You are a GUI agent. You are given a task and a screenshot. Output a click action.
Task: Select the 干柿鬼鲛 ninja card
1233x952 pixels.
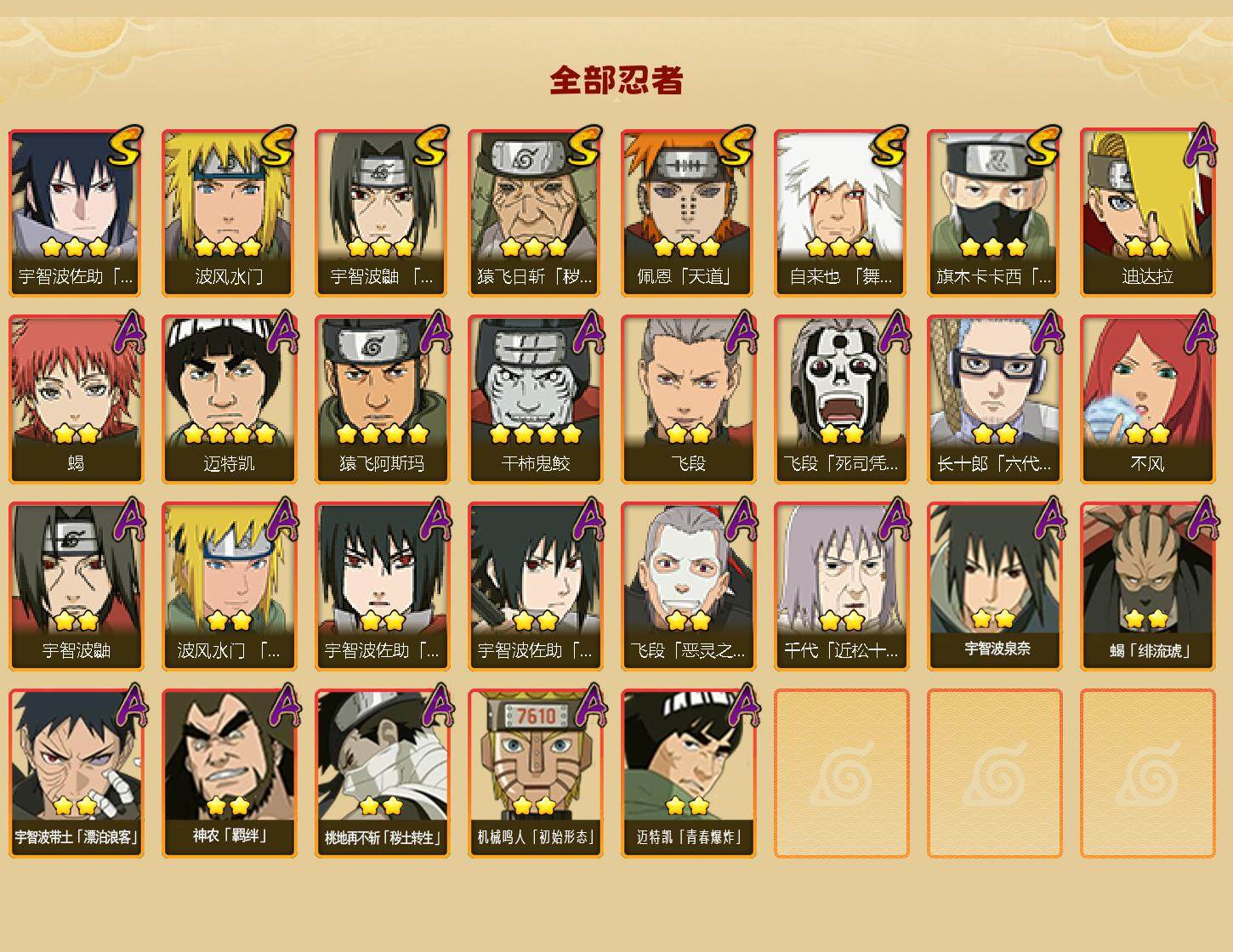point(535,399)
